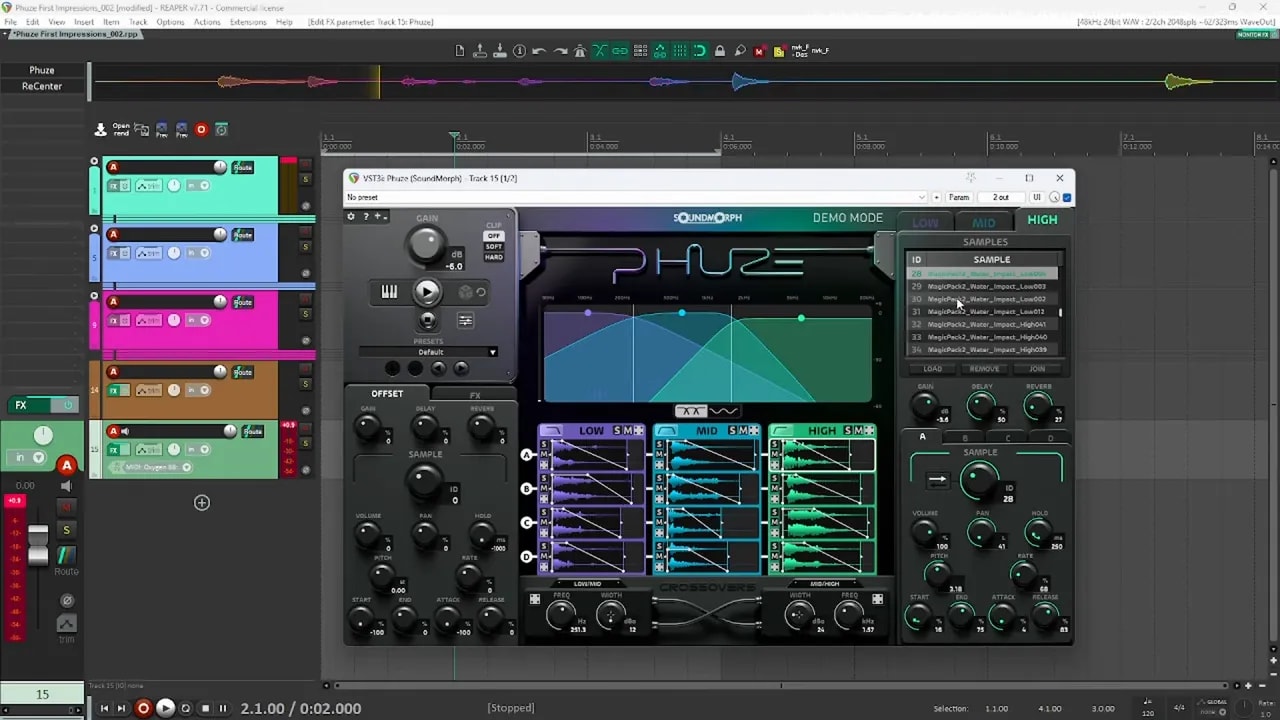
Task: Click the previous preset arrow button
Action: click(438, 368)
